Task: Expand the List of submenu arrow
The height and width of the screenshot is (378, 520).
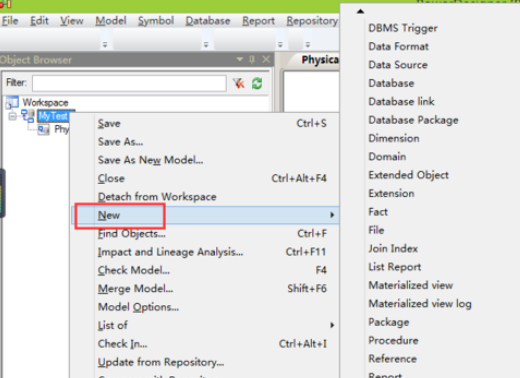Action: pyautogui.click(x=332, y=325)
